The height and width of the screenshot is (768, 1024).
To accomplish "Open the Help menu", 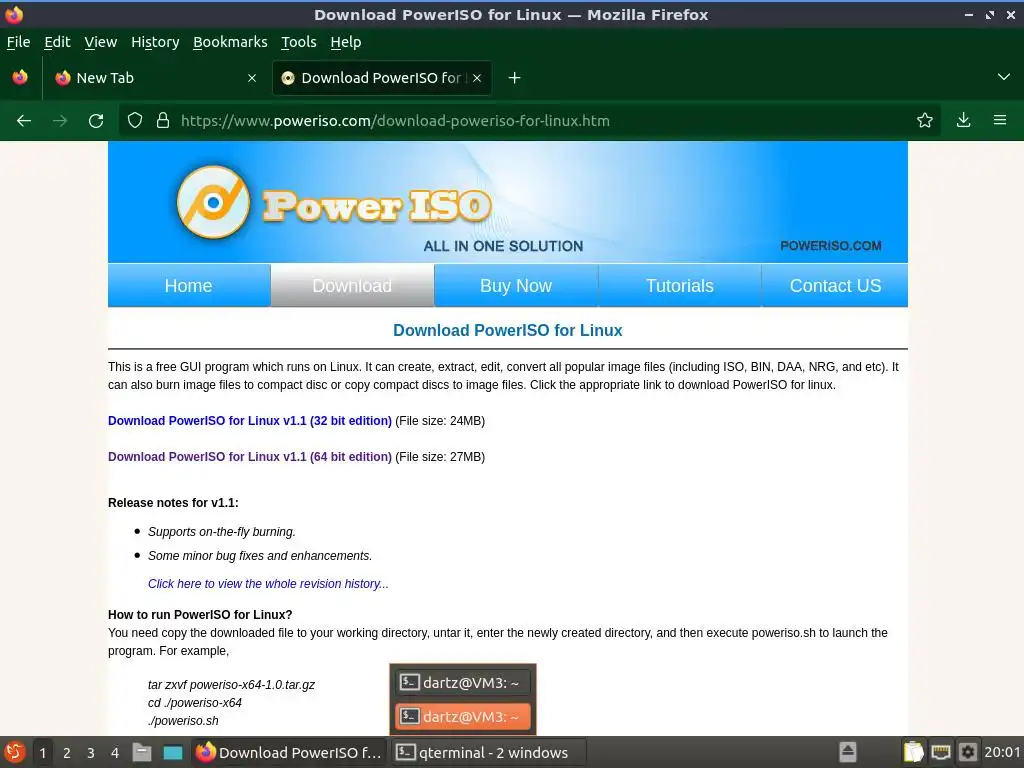I will pyautogui.click(x=345, y=42).
